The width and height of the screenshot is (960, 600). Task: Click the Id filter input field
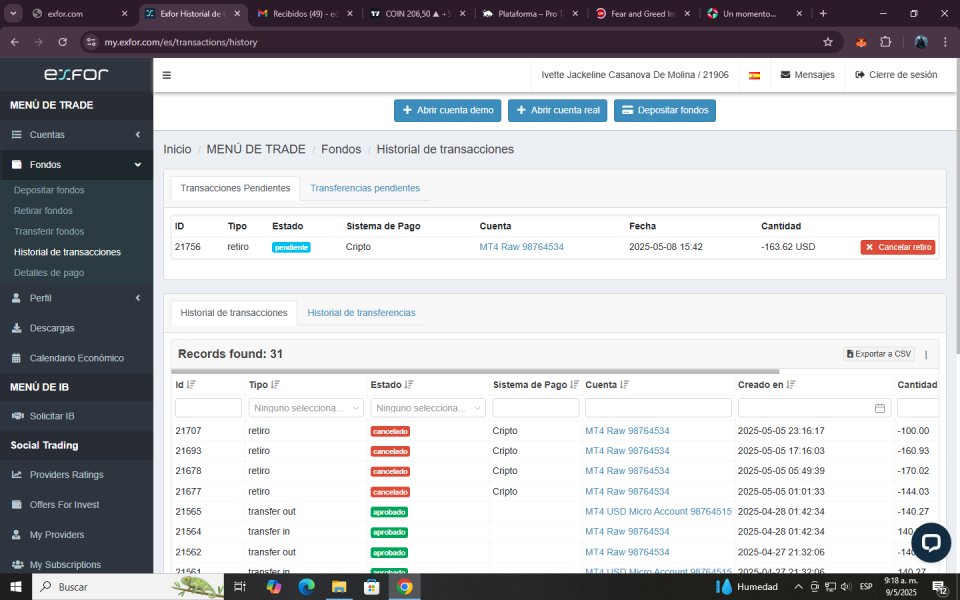click(208, 408)
